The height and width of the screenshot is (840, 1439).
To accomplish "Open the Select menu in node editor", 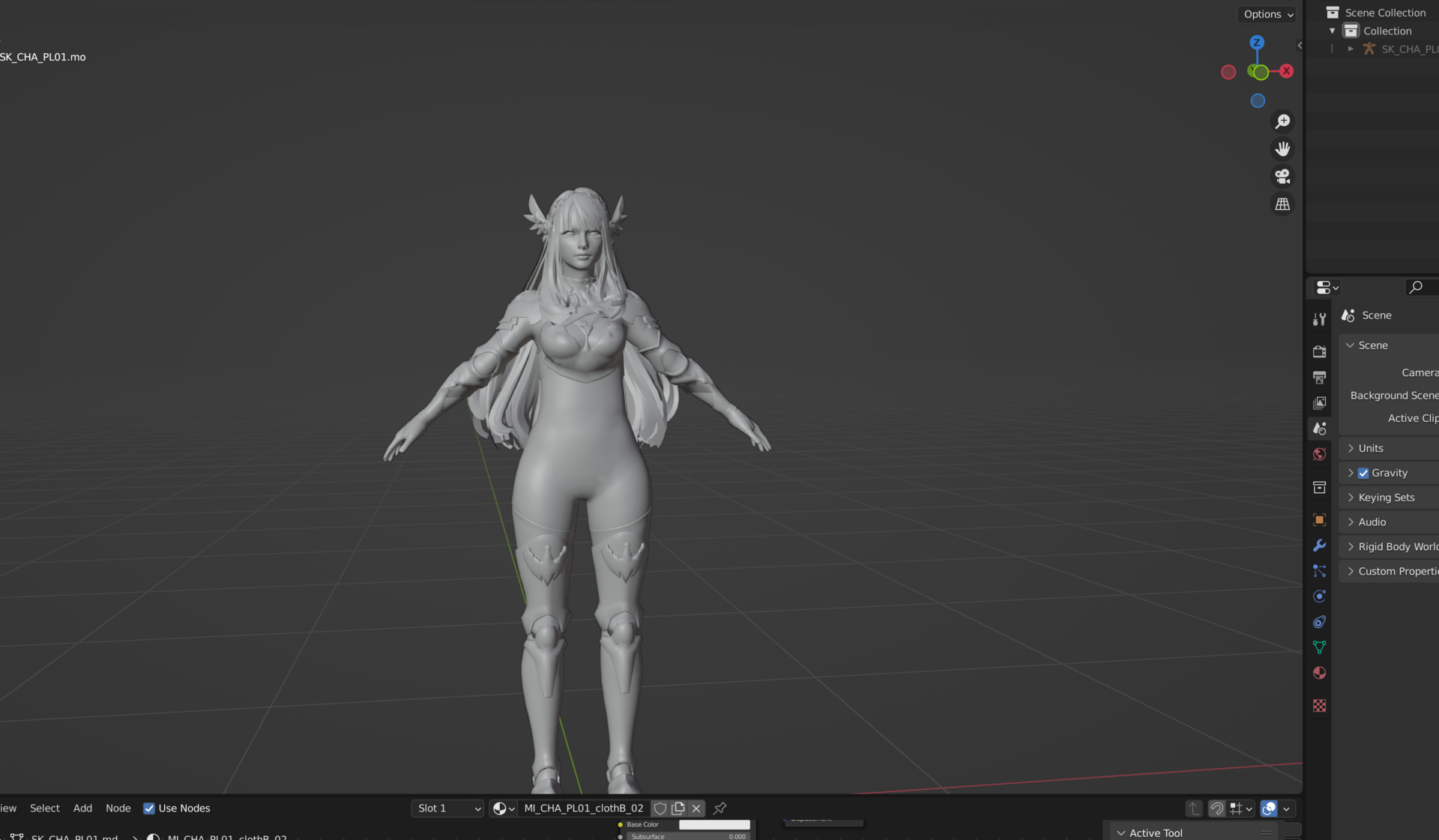I will pos(44,809).
